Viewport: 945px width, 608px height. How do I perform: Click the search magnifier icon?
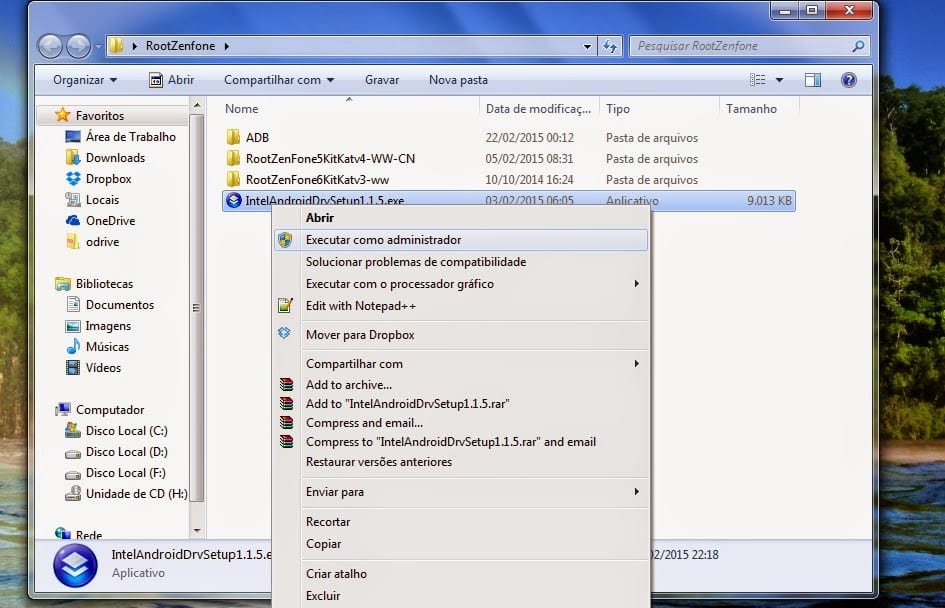[857, 46]
